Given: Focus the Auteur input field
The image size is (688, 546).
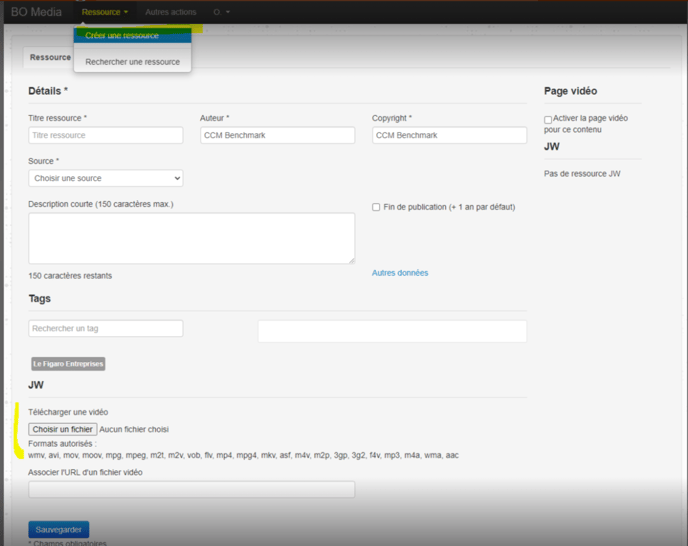Looking at the screenshot, I should (x=277, y=135).
